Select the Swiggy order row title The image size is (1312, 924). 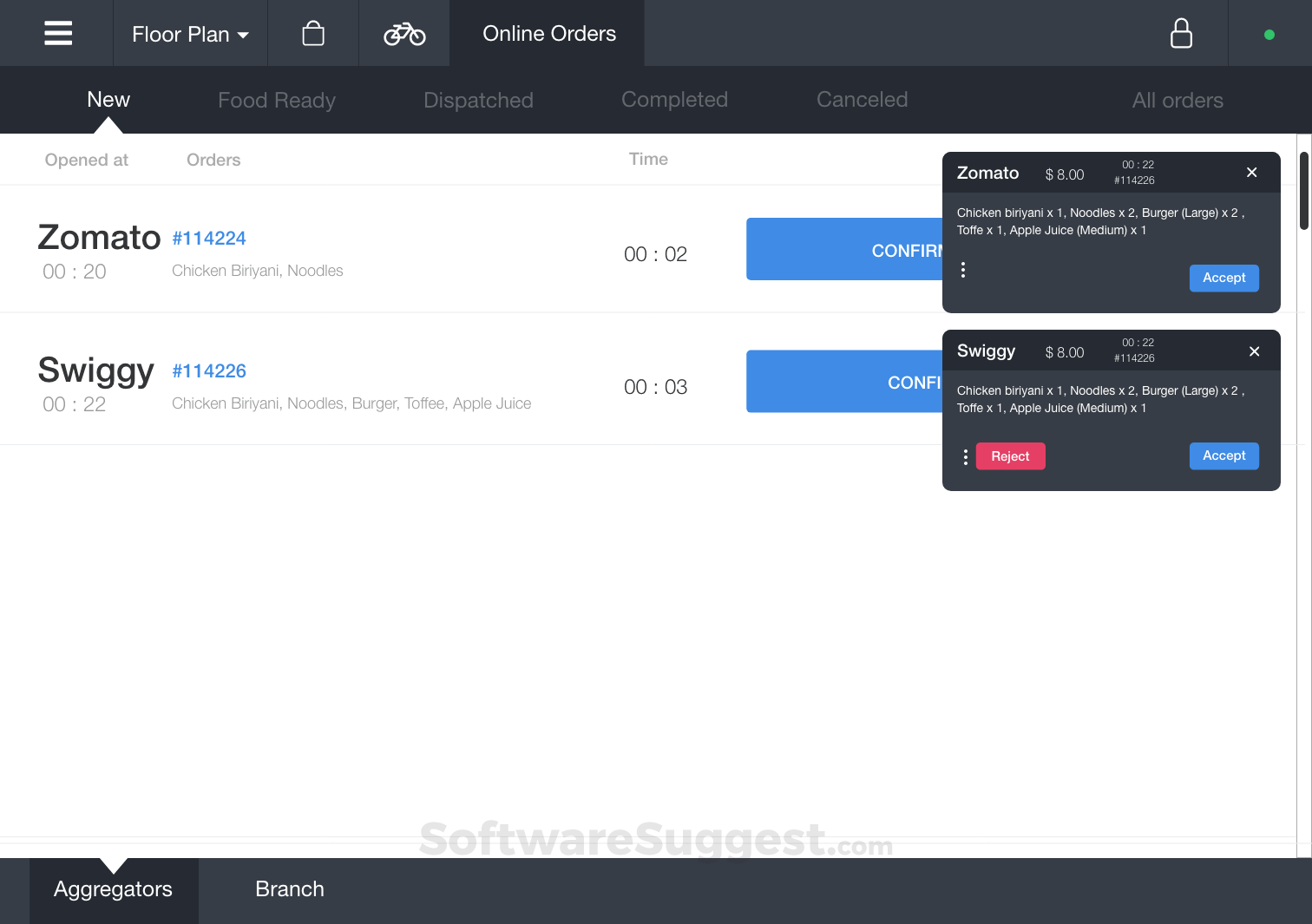coord(95,370)
